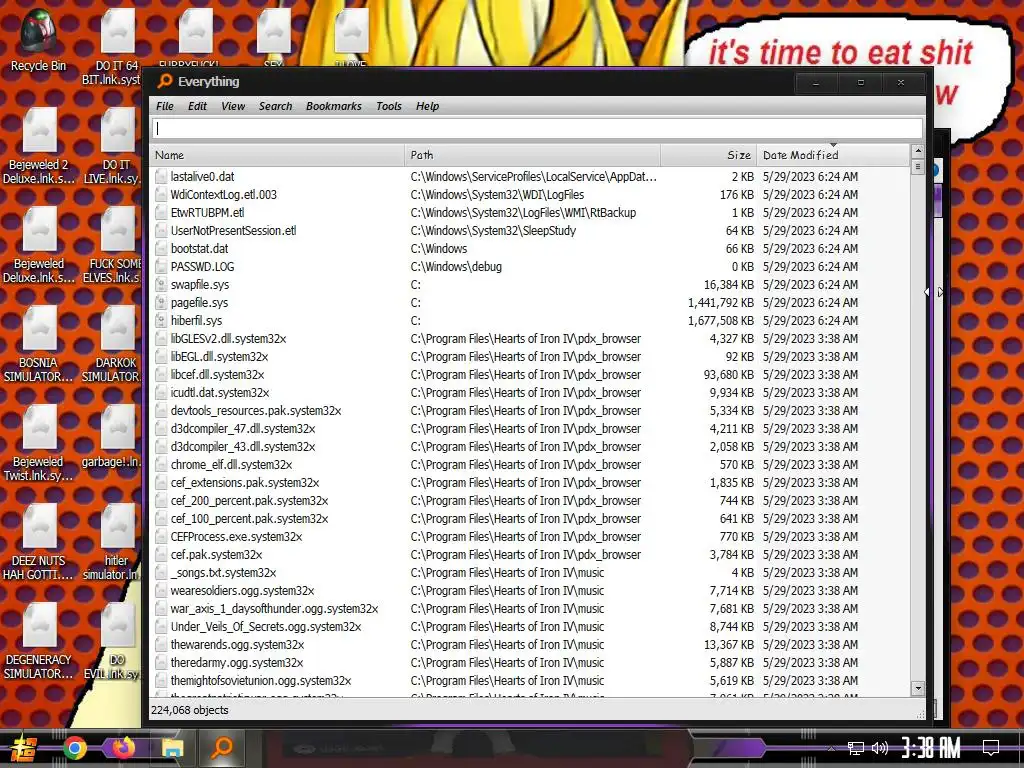Select the CEFProcess.exe.system32x result
1024x768 pixels.
(x=236, y=537)
